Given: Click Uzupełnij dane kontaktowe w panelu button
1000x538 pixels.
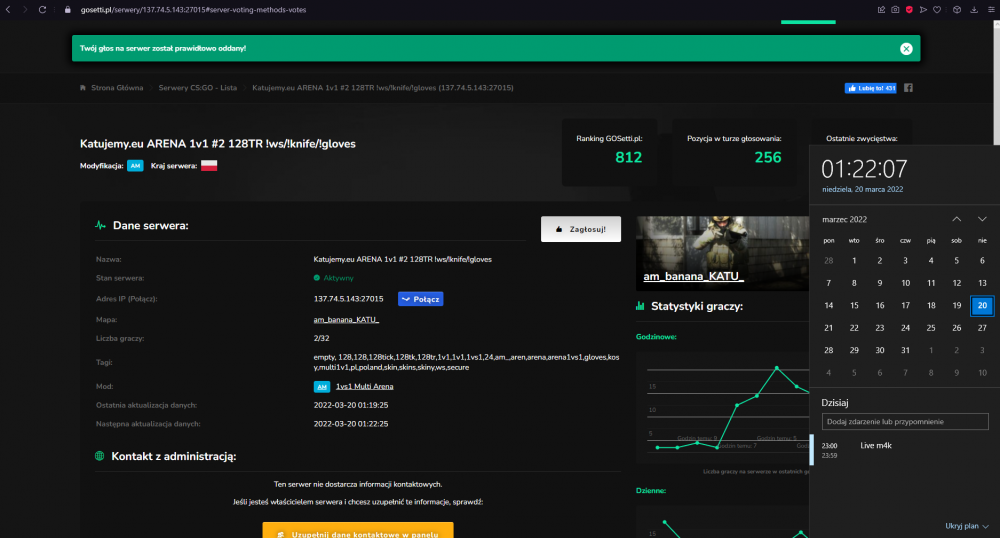Looking at the screenshot, I should point(358,530).
